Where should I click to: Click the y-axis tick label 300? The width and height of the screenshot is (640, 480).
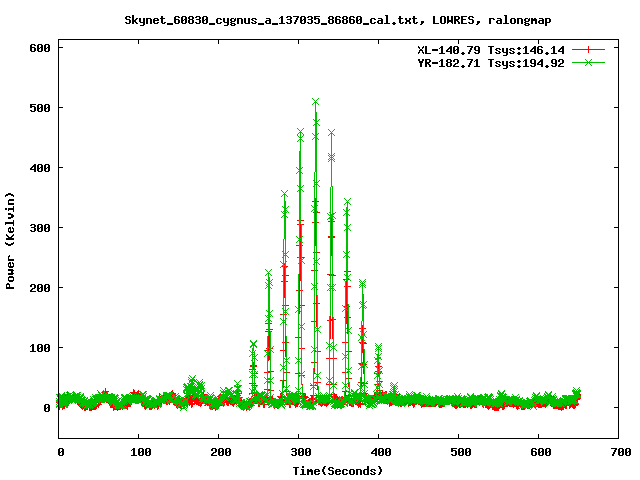(40, 228)
